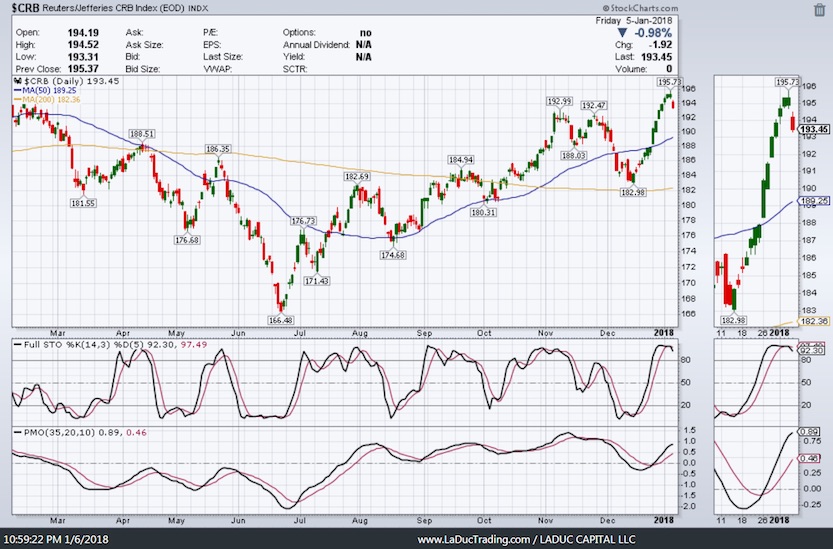Click the 192.47 peak label
Screen dimensions: 833x549
point(594,106)
